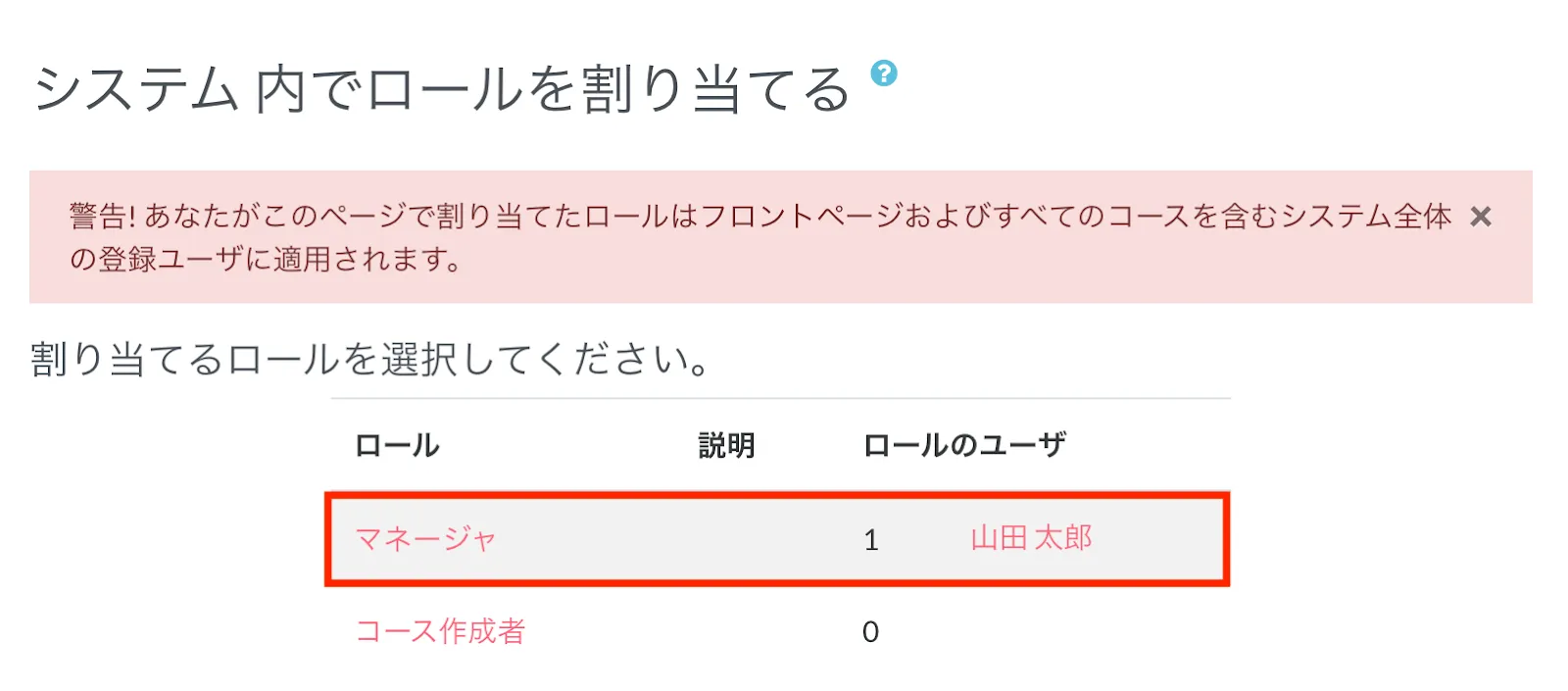The image size is (1568, 691).
Task: Open the help icon beside the page heading
Action: pos(883,74)
